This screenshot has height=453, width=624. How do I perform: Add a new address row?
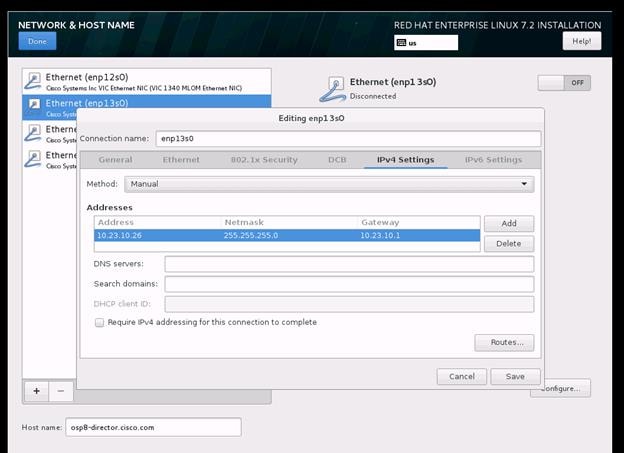509,223
